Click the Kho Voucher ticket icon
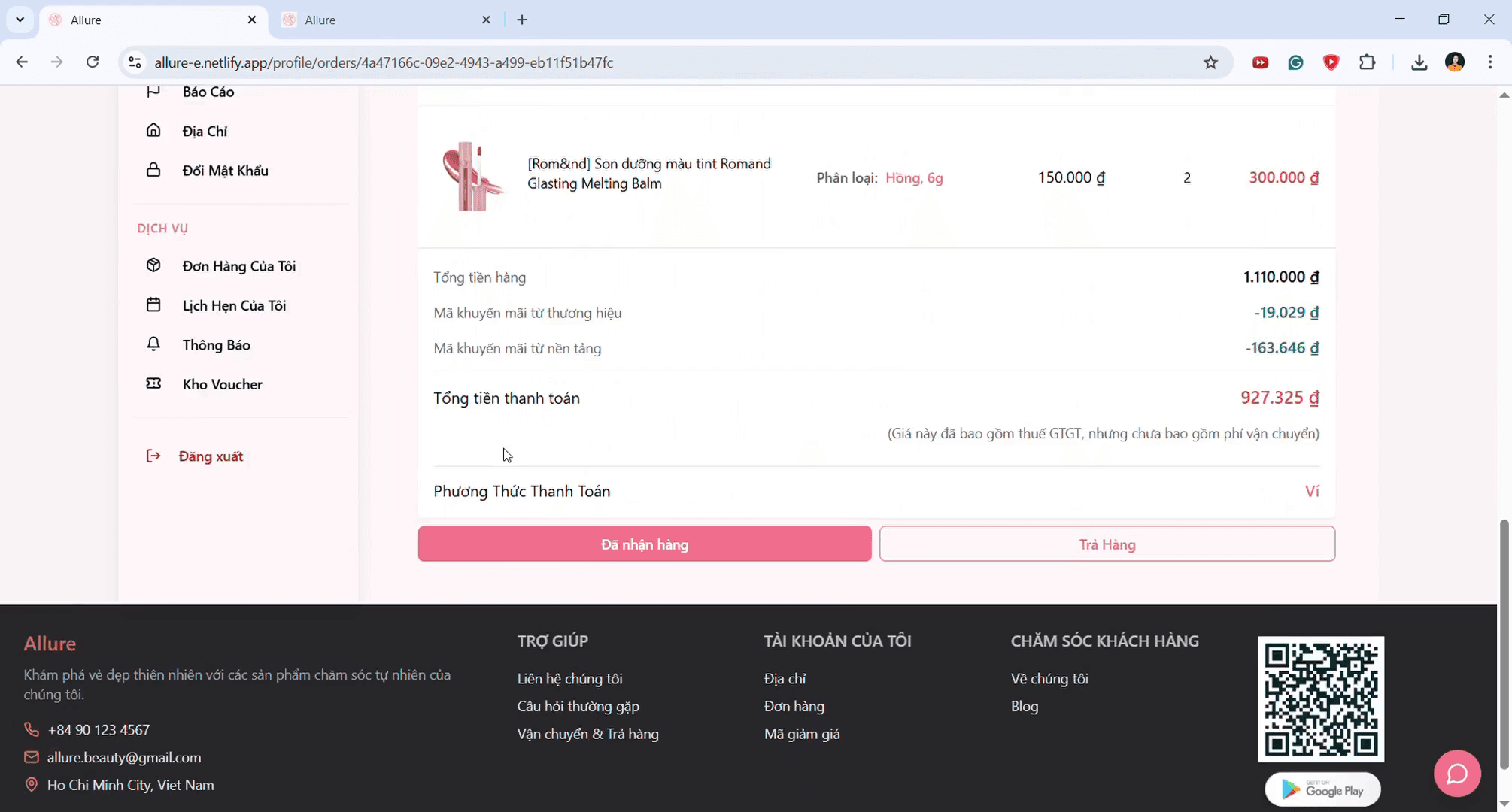Viewport: 1512px width, 812px height. pos(153,383)
